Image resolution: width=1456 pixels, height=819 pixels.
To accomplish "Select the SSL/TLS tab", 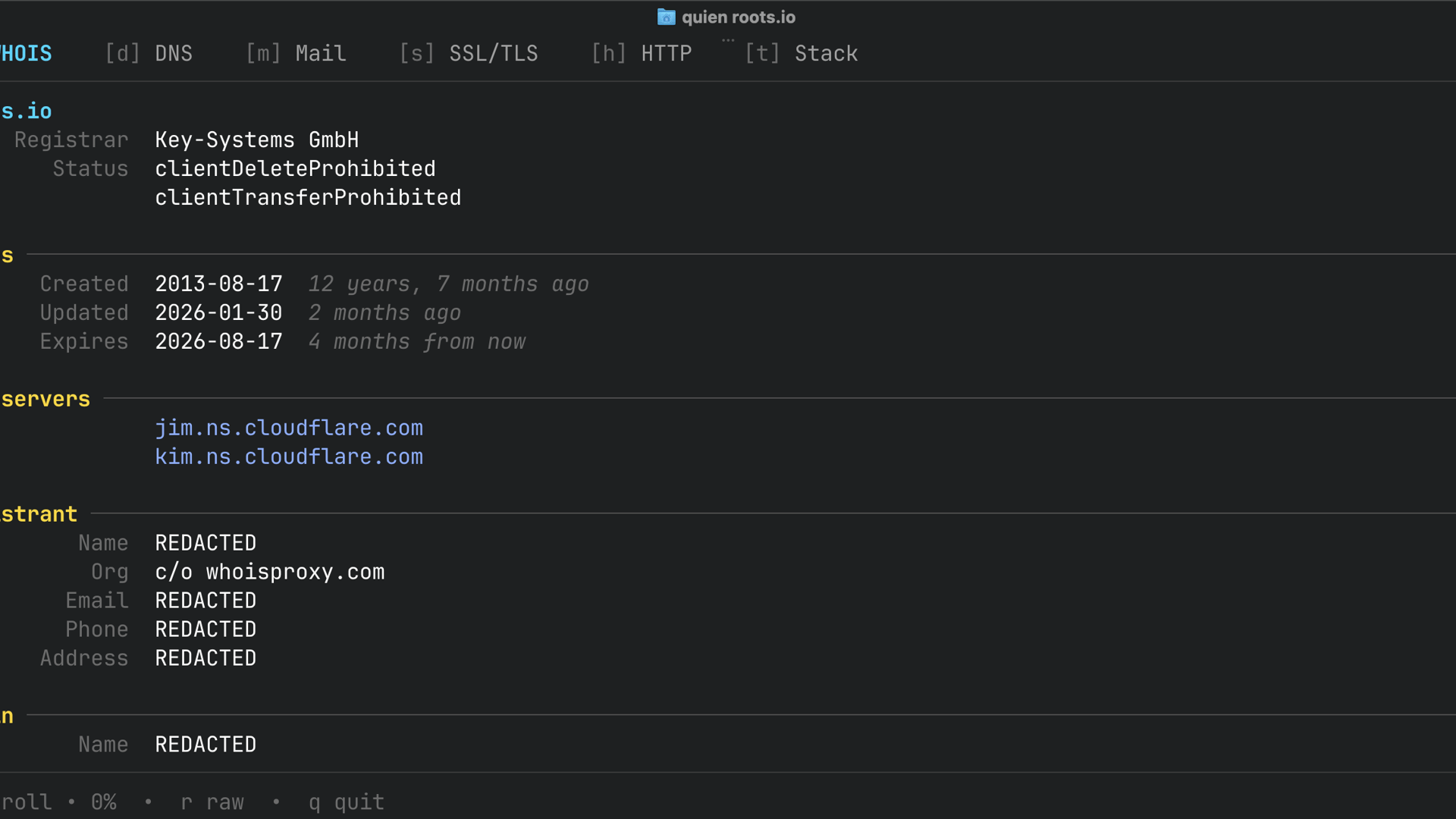I will point(469,53).
